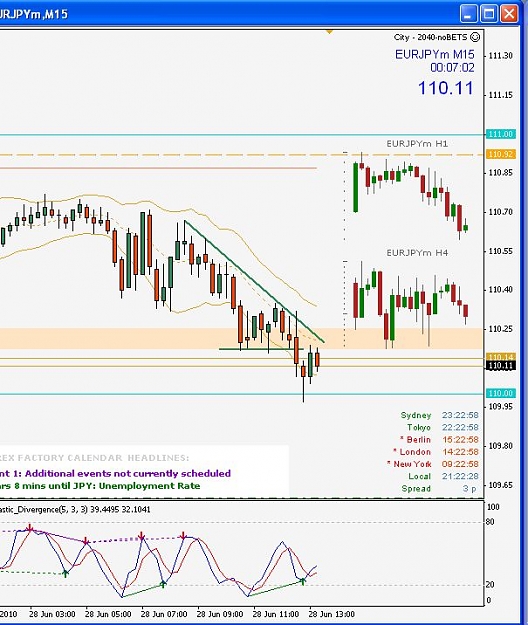This screenshot has height=625, width=528.
Task: Select the 111.00 cyan price level label
Action: [x=501, y=134]
